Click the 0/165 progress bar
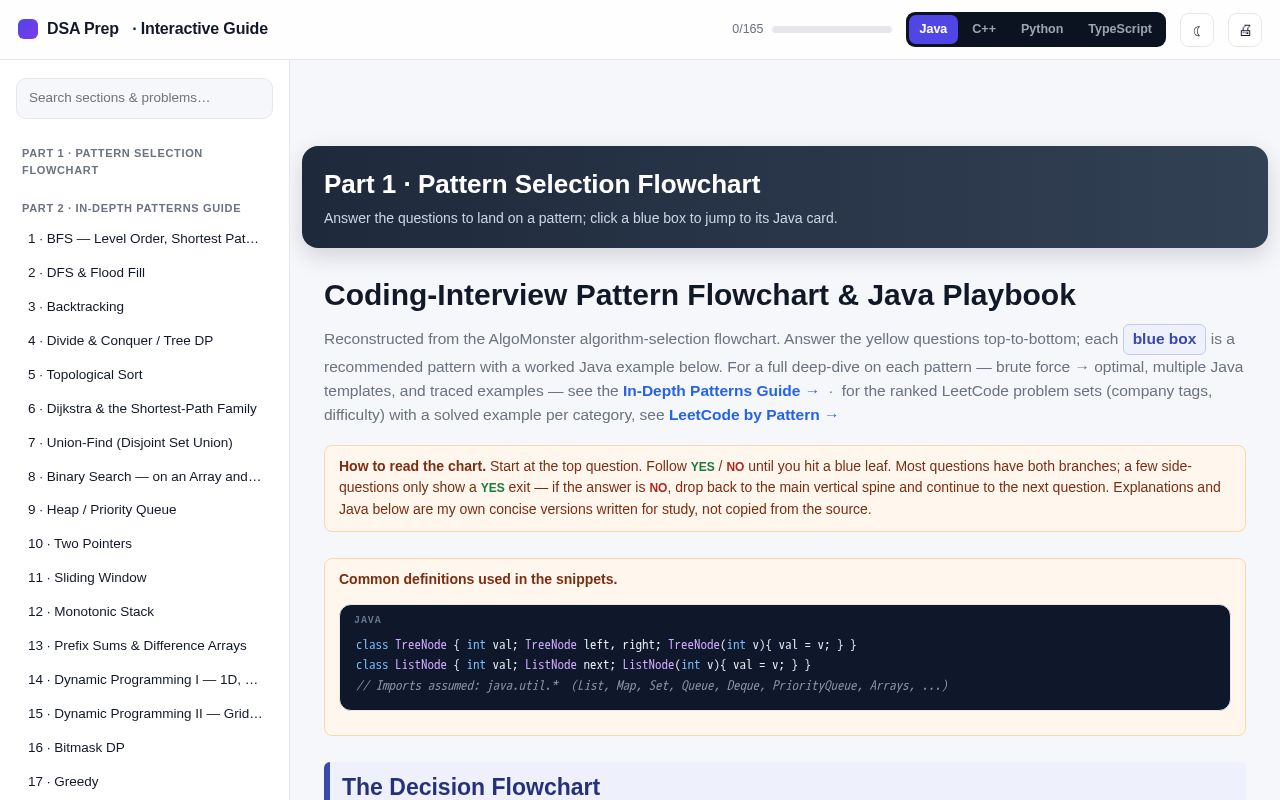1280x800 pixels. [x=832, y=29]
